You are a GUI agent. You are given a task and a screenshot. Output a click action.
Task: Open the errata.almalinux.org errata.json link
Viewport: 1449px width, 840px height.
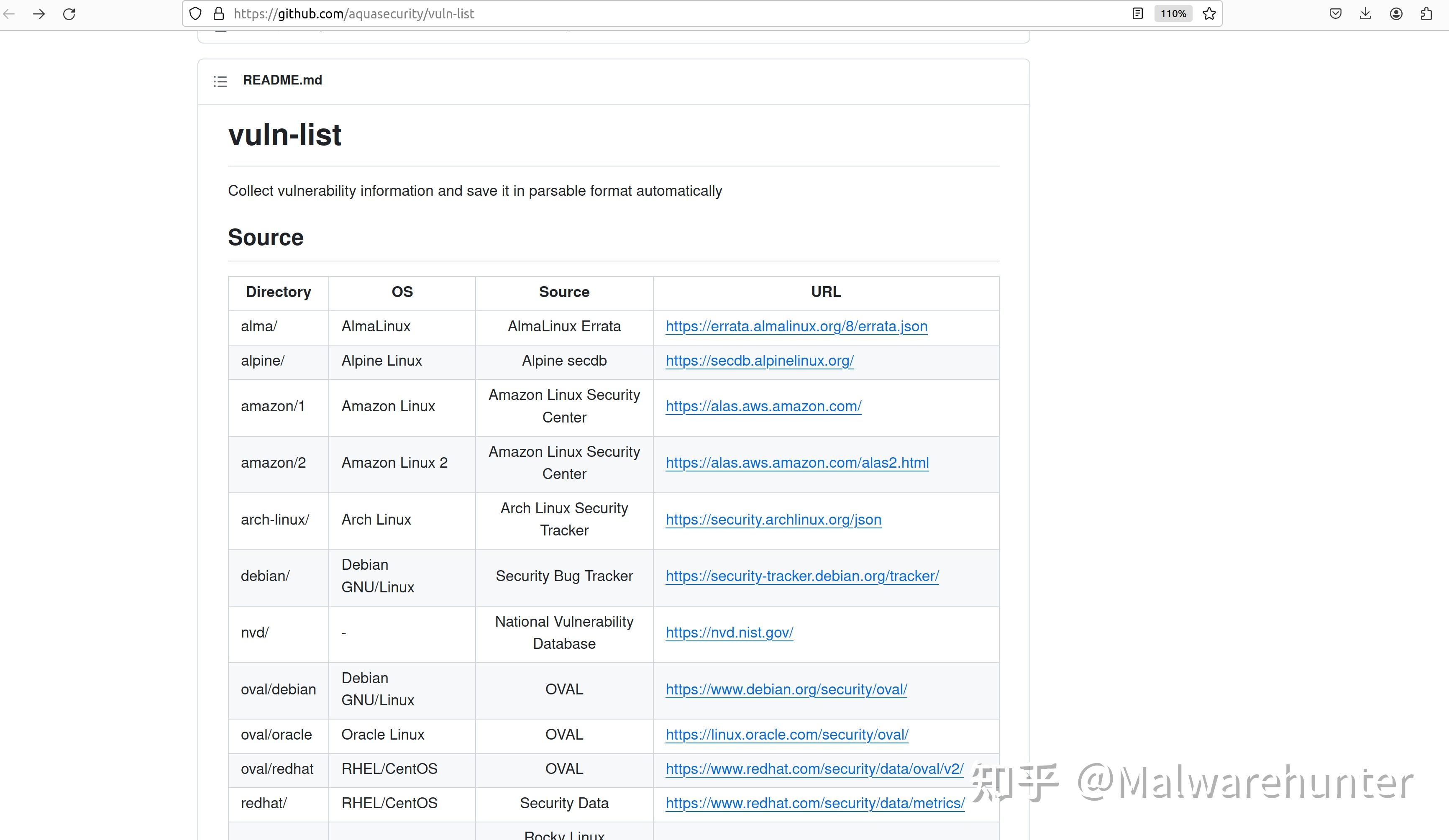(796, 327)
